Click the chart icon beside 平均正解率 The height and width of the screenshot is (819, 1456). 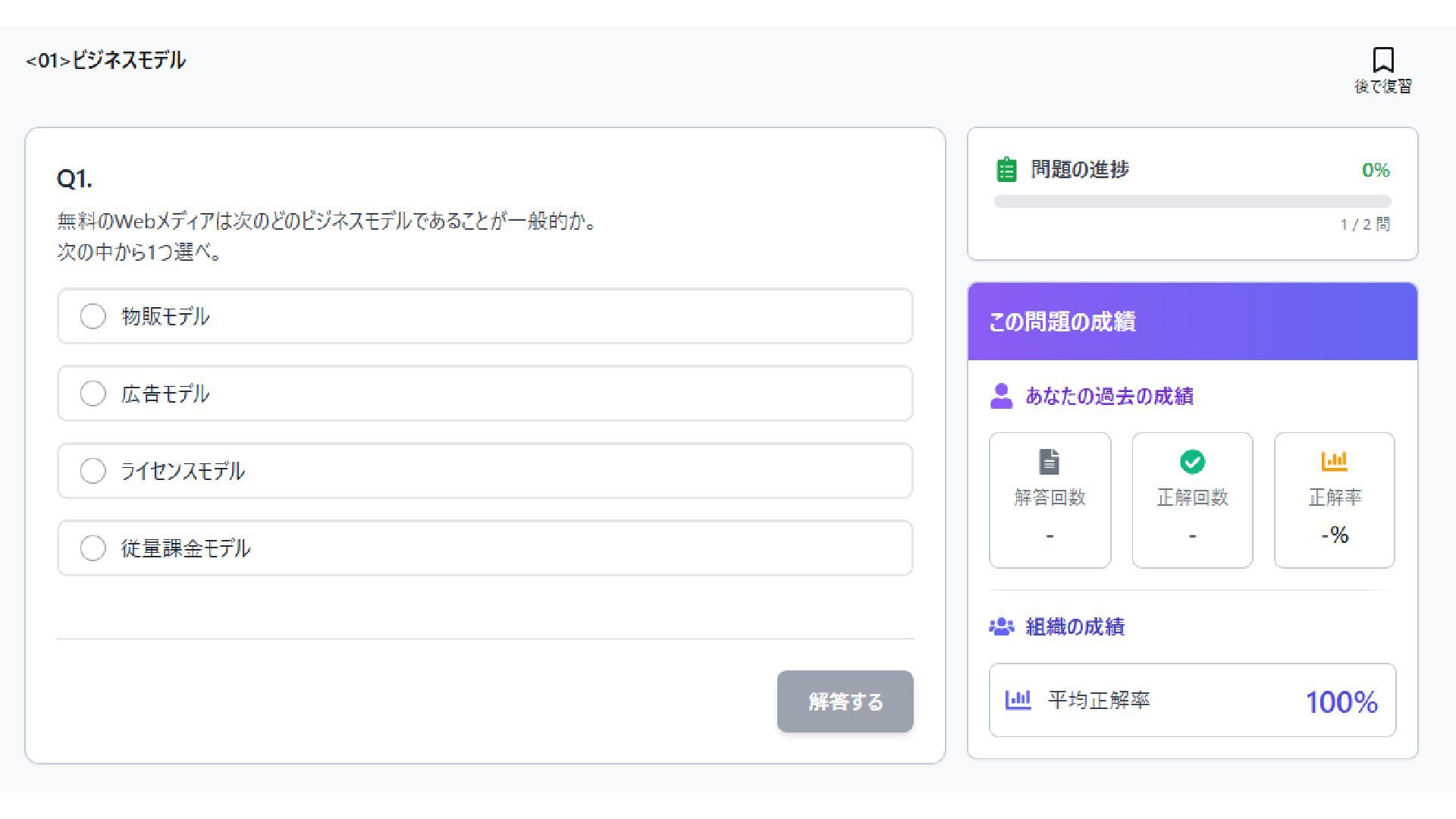coord(1018,699)
